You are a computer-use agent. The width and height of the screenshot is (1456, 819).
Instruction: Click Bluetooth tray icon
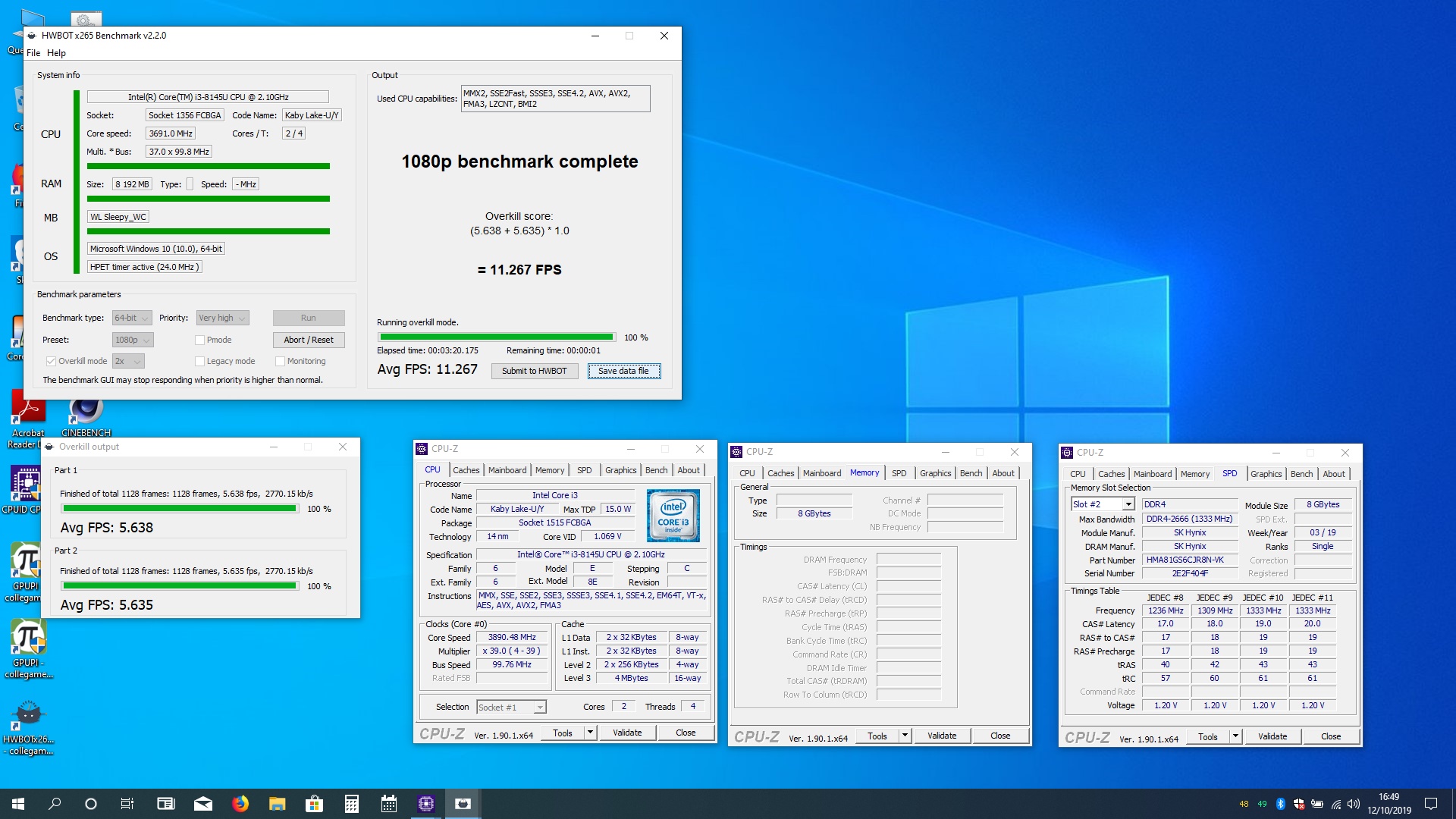pyautogui.click(x=1281, y=804)
